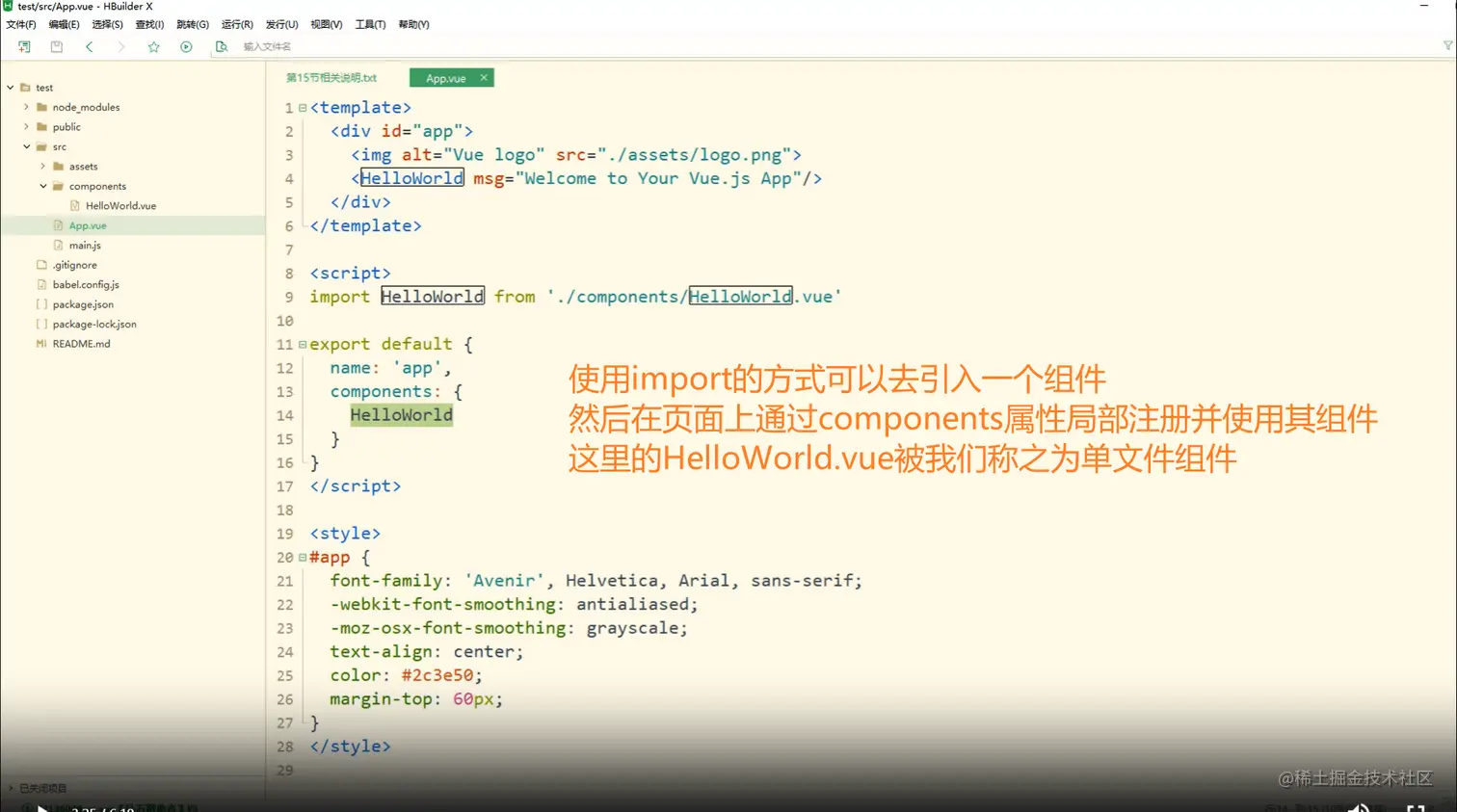The height and width of the screenshot is (812, 1457).
Task: Collapse the test project root
Action: (x=11, y=87)
